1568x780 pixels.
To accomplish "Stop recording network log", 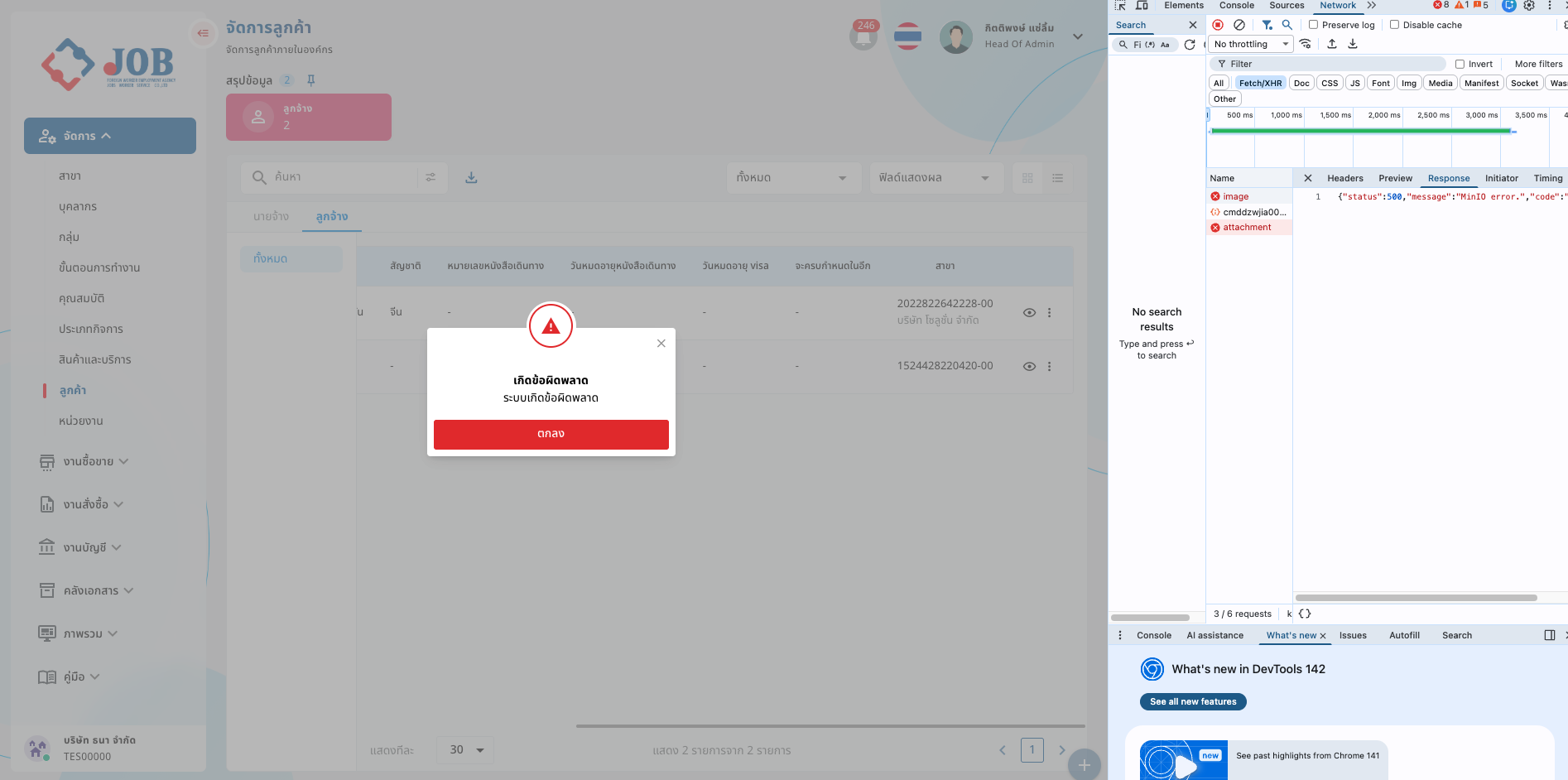I will coord(1218,25).
